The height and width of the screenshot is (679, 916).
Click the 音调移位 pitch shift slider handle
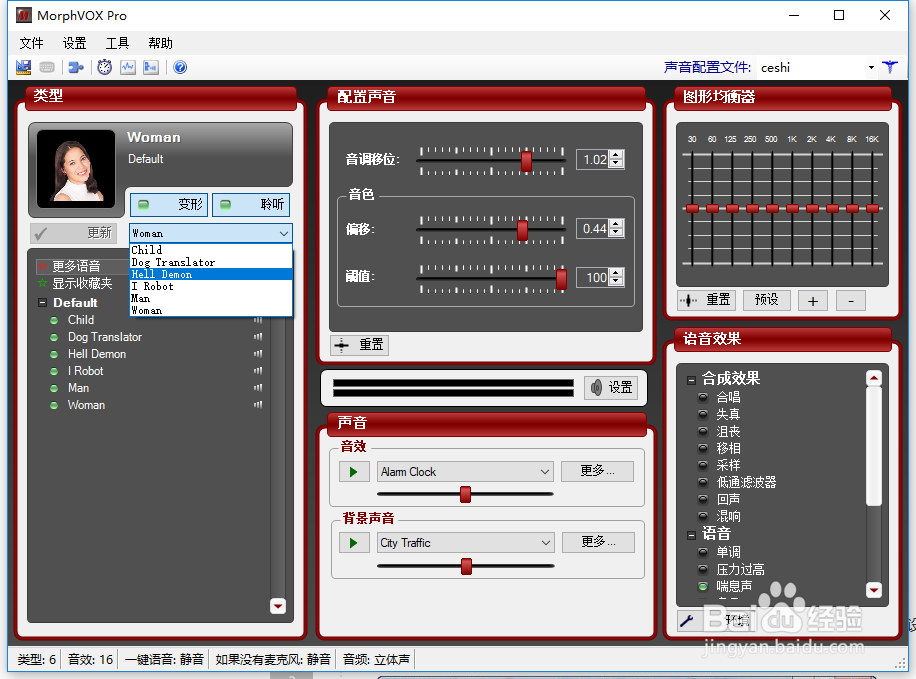pyautogui.click(x=526, y=161)
